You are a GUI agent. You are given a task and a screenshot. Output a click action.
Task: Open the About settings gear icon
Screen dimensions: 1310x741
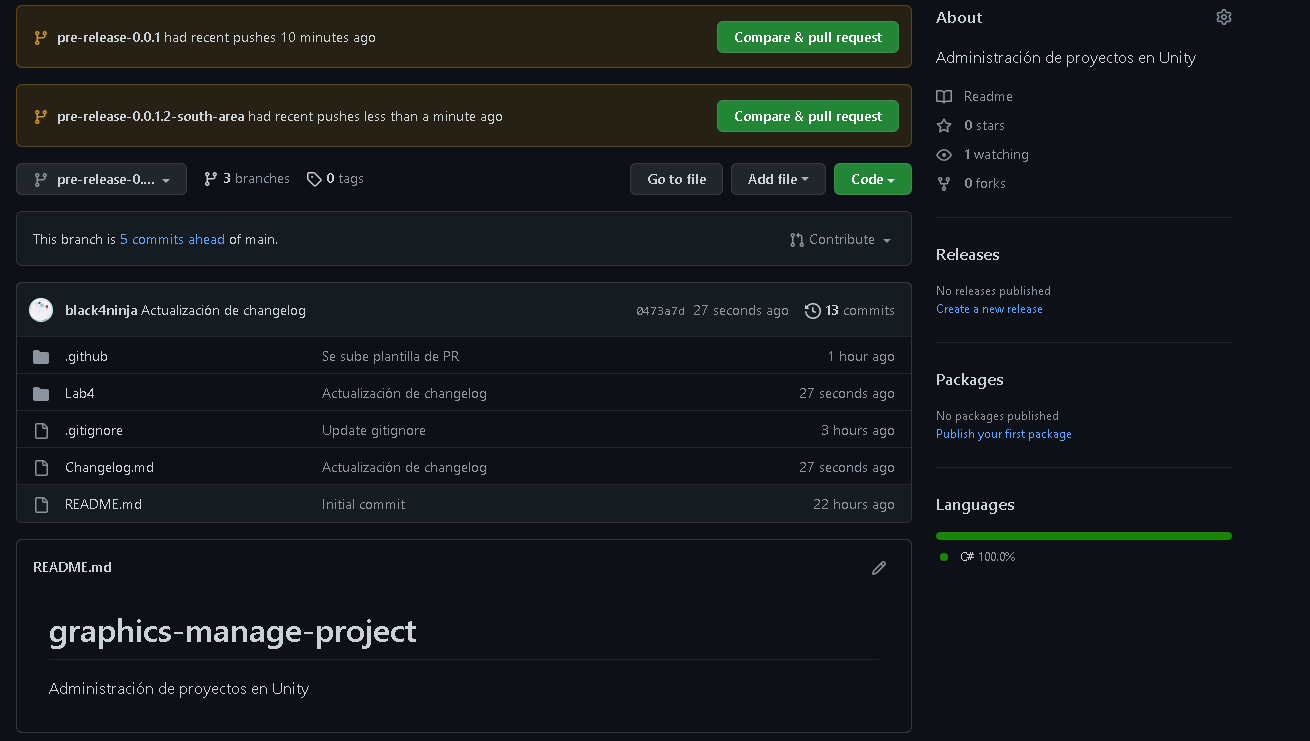click(x=1224, y=17)
